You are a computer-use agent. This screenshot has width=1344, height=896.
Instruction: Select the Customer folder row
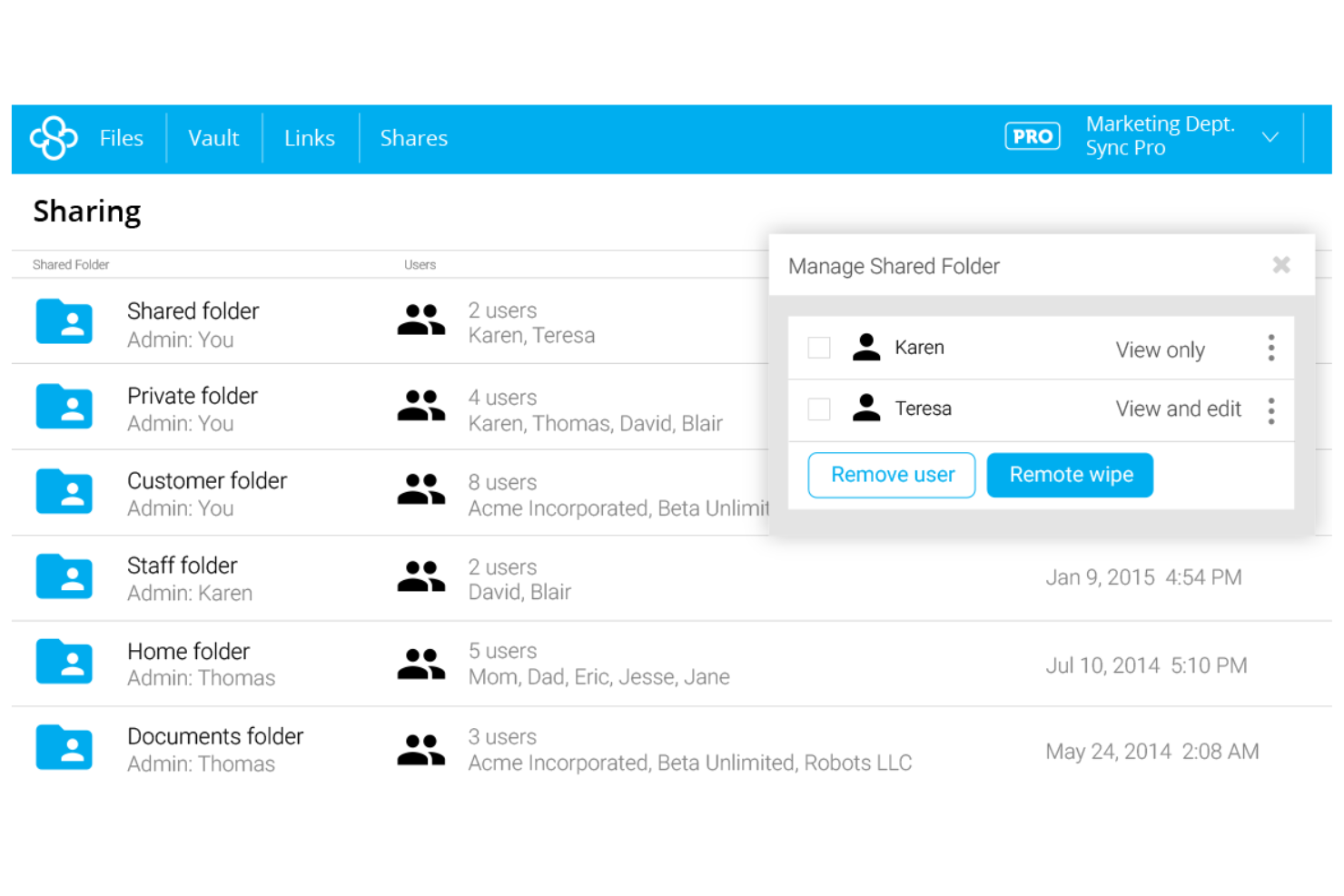[207, 493]
